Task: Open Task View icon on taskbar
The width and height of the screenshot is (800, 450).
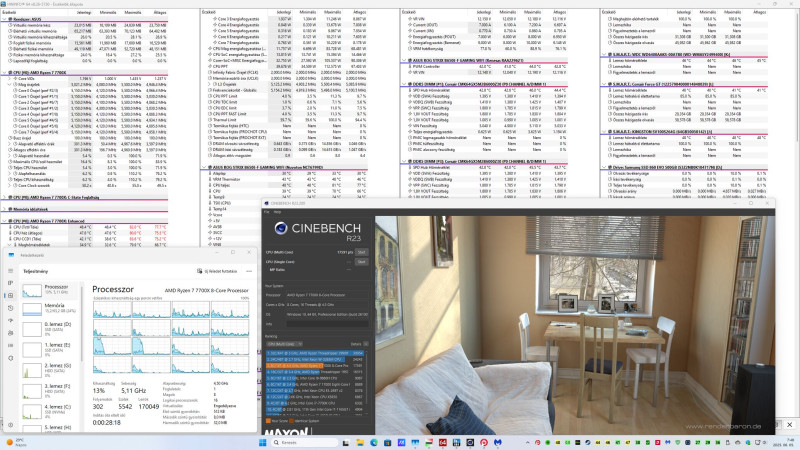Action: (x=346, y=442)
